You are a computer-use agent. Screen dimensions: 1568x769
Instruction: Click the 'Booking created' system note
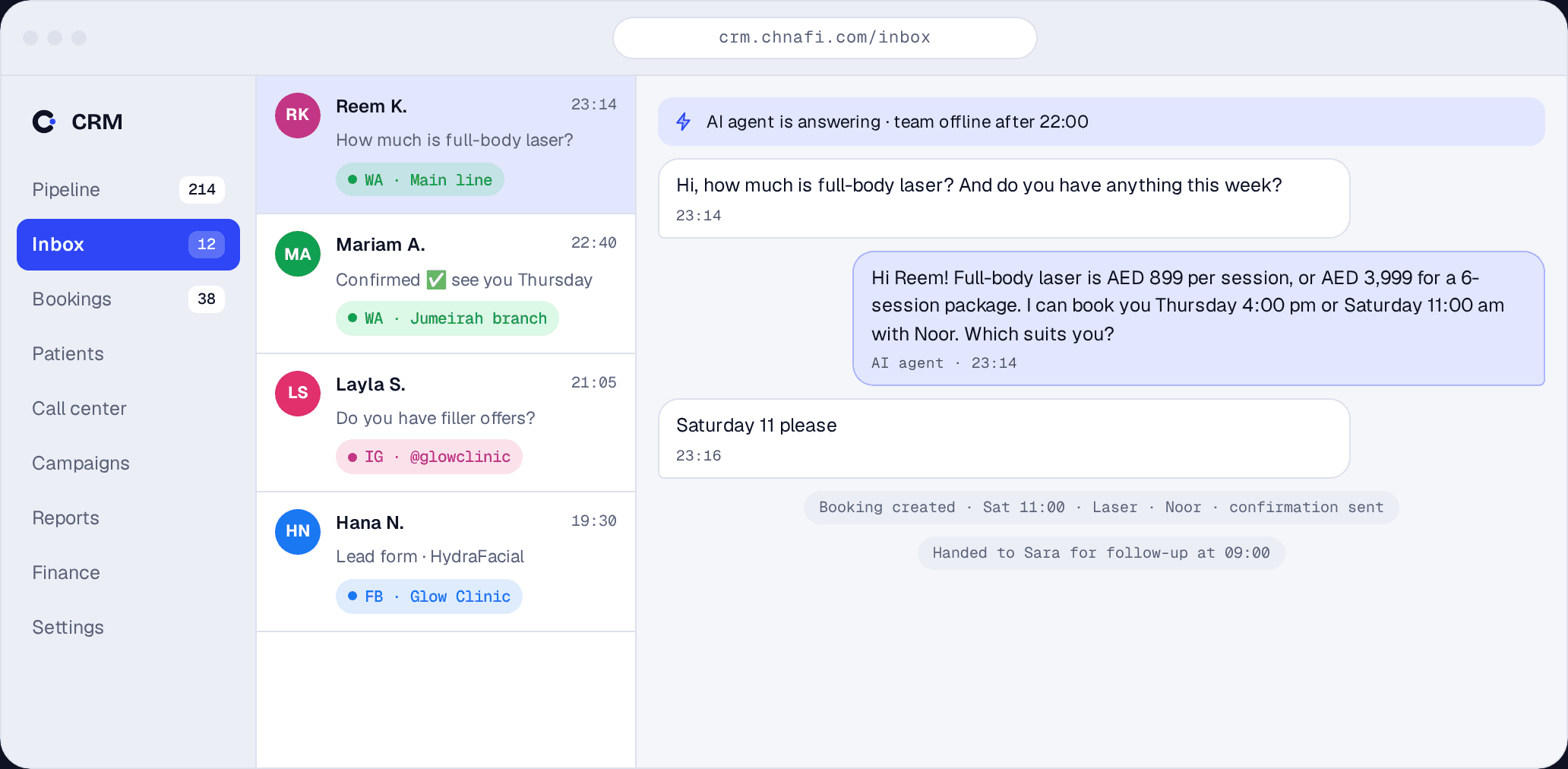point(1102,508)
